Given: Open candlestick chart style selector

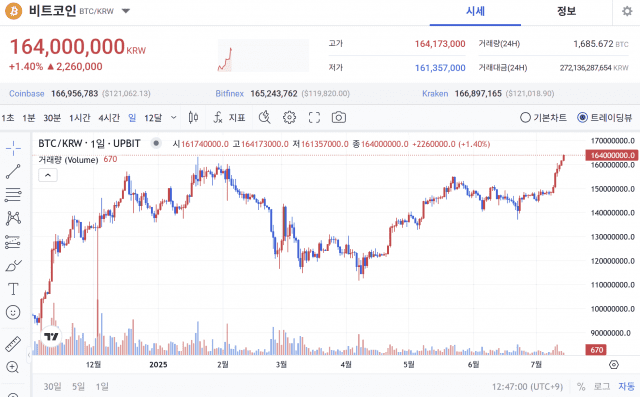Looking at the screenshot, I should (x=193, y=118).
